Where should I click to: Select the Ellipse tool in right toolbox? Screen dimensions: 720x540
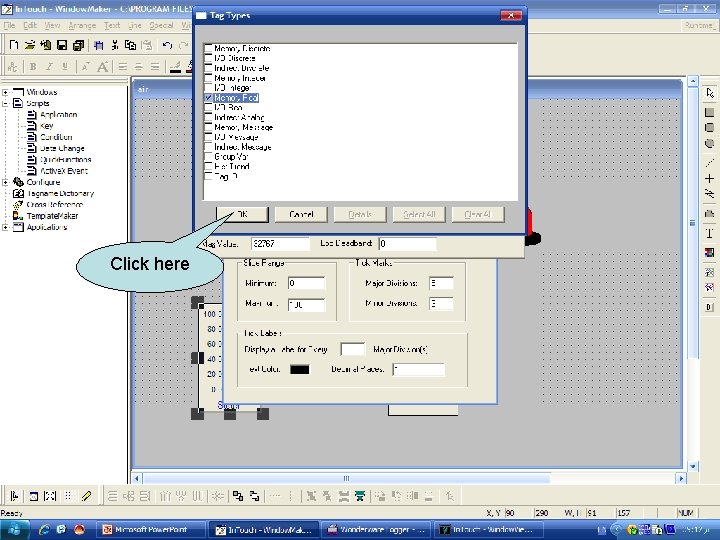coord(709,143)
